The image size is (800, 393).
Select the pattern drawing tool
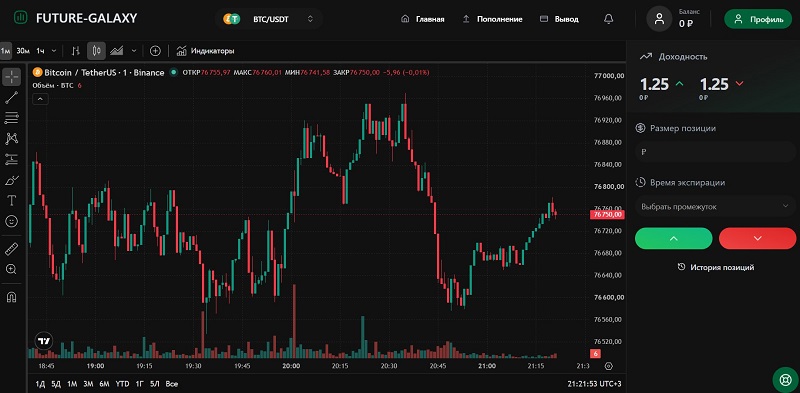coord(12,138)
